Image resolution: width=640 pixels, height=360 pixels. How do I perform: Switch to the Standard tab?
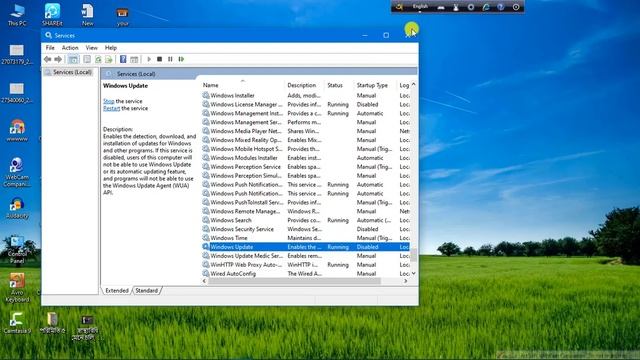pos(147,291)
